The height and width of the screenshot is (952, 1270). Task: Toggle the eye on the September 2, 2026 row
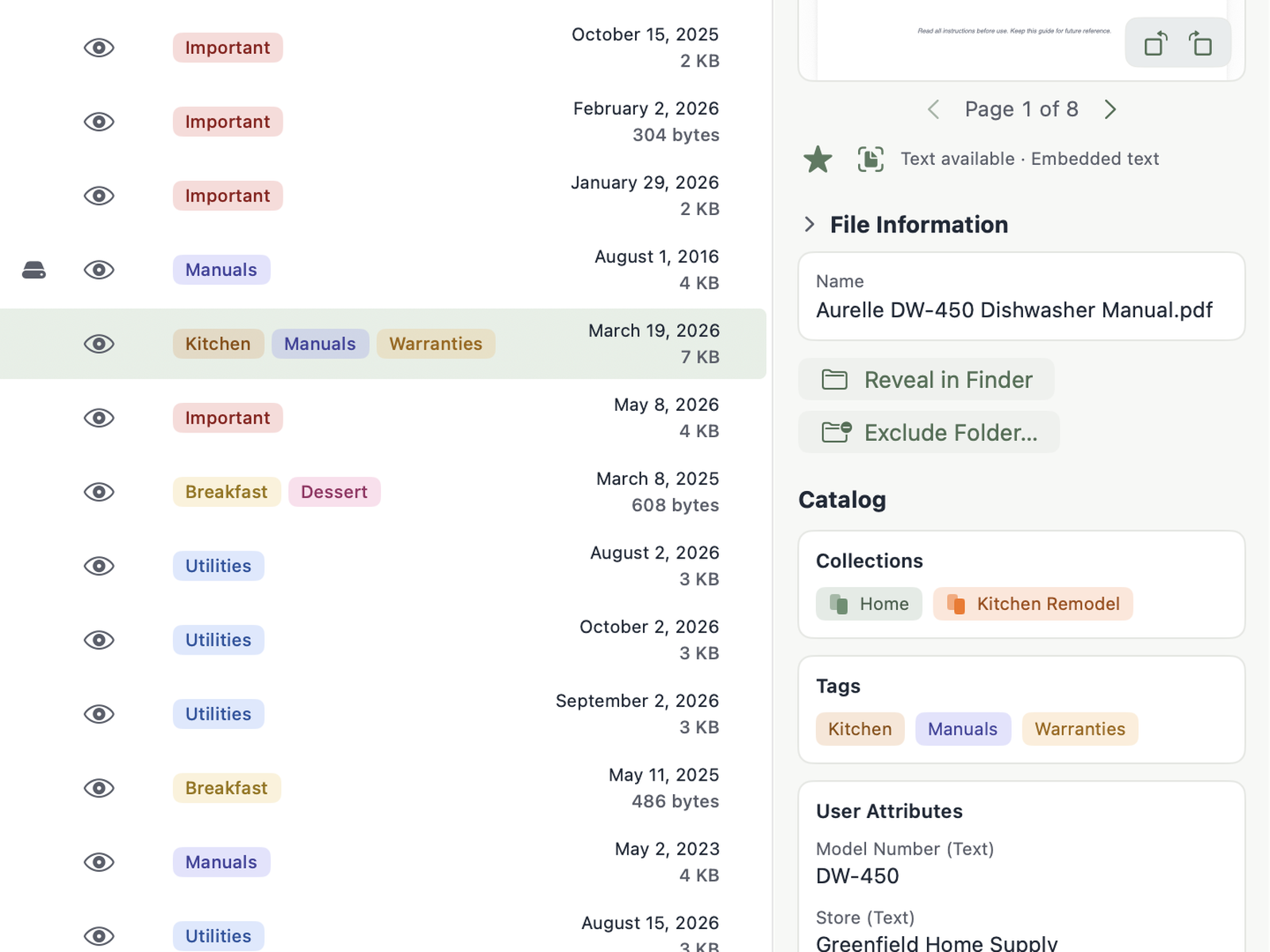coord(99,714)
